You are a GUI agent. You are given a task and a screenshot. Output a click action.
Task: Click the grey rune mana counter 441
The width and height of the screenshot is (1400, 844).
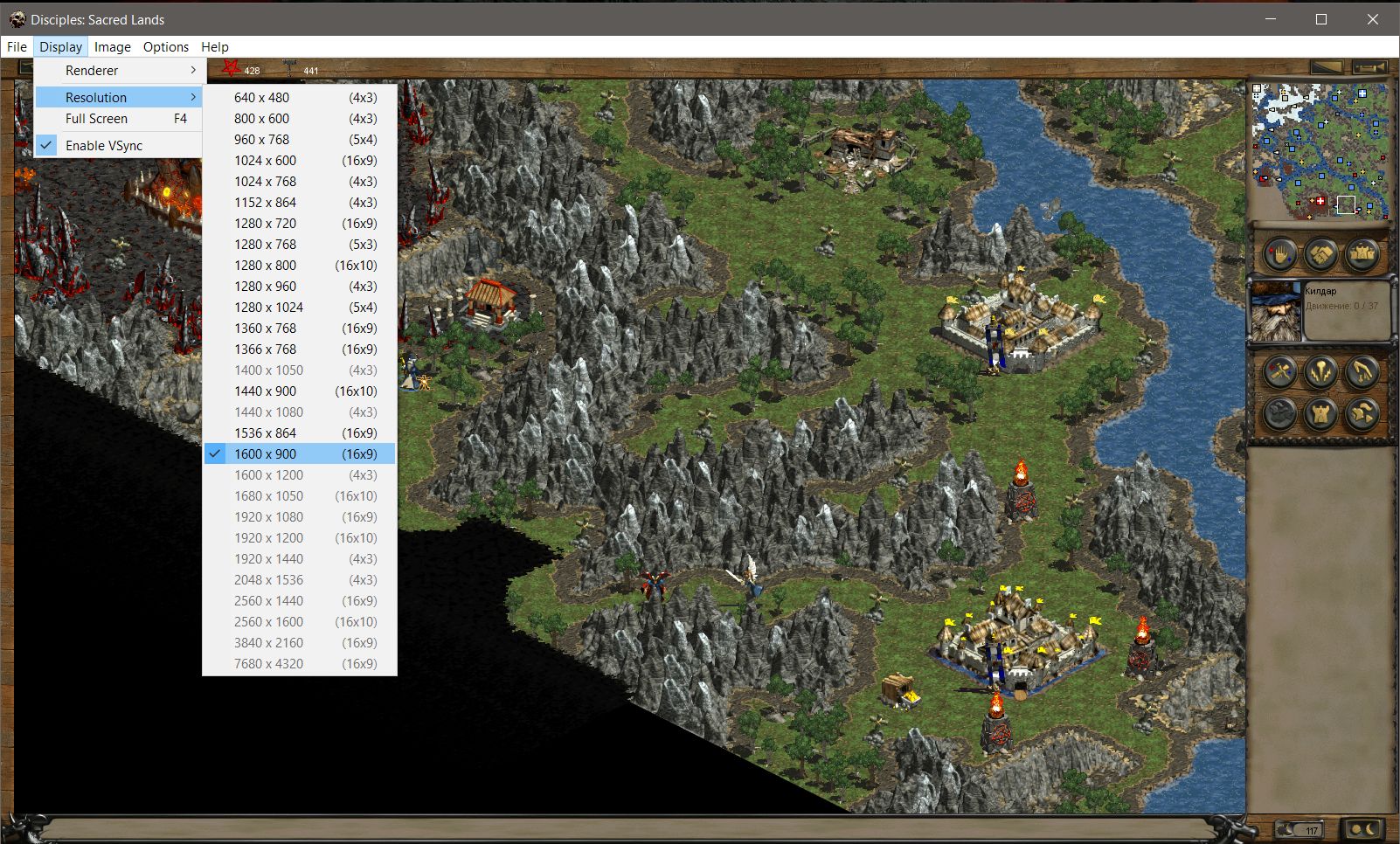(301, 69)
